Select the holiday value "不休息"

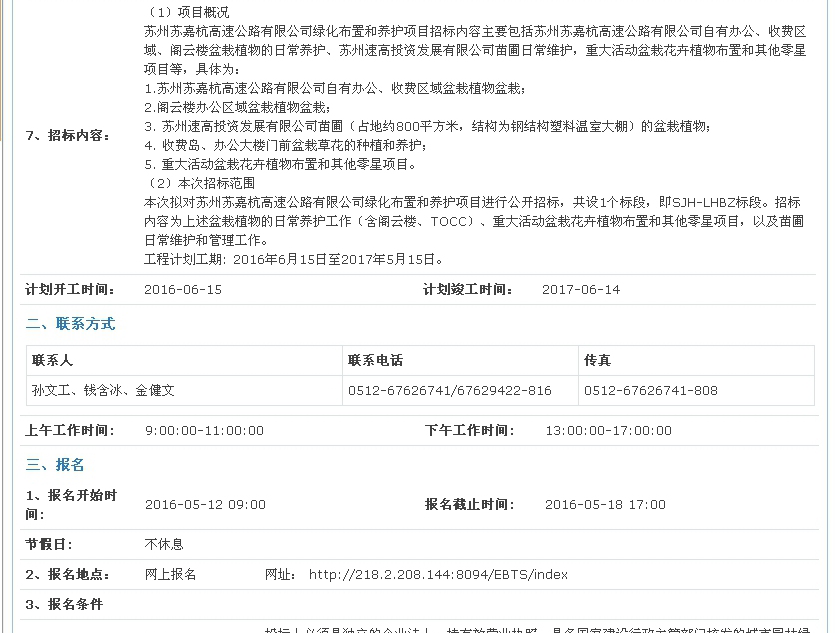(x=164, y=544)
